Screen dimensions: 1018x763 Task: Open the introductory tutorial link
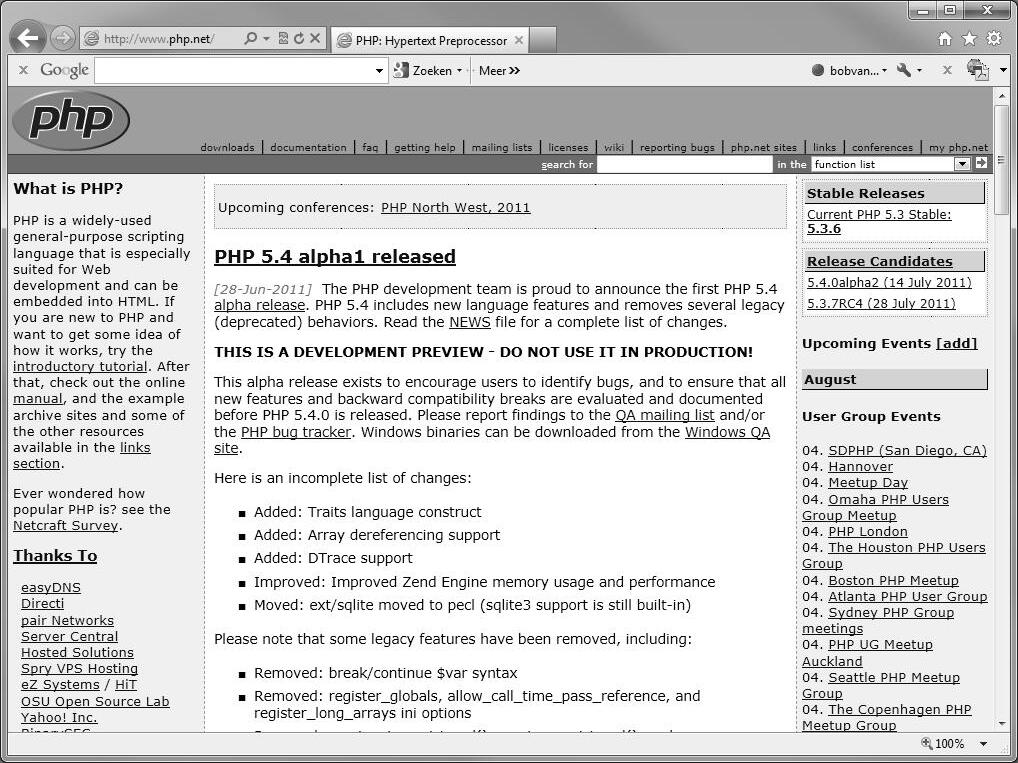(x=80, y=366)
